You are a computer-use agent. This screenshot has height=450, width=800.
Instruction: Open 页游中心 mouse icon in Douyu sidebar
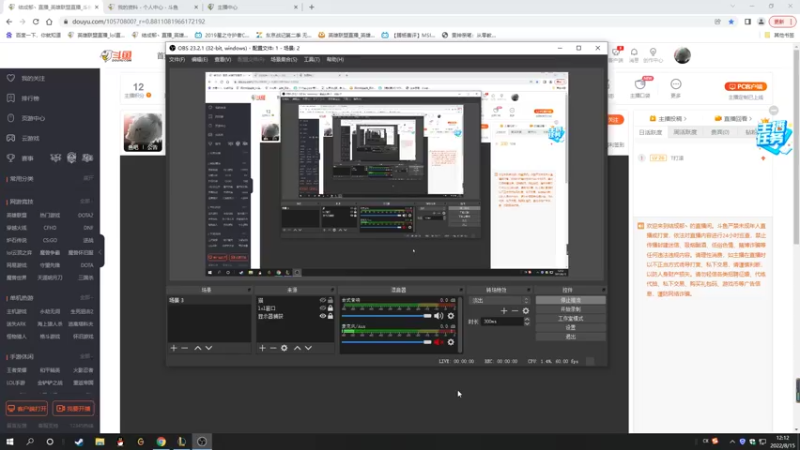pyautogui.click(x=11, y=118)
